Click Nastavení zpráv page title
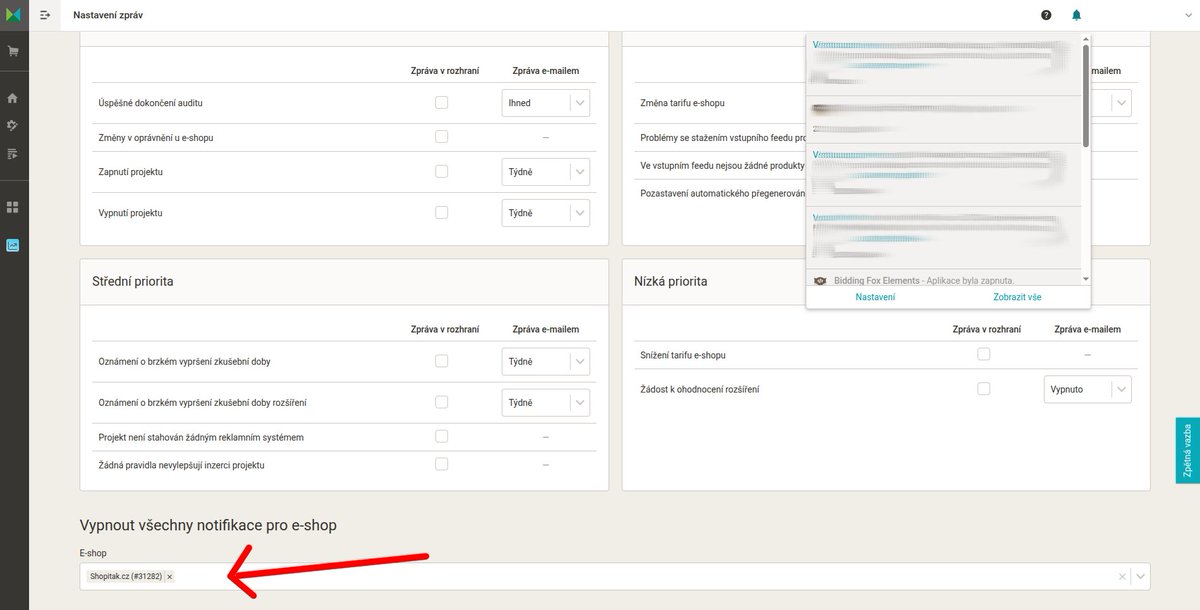 (109, 15)
